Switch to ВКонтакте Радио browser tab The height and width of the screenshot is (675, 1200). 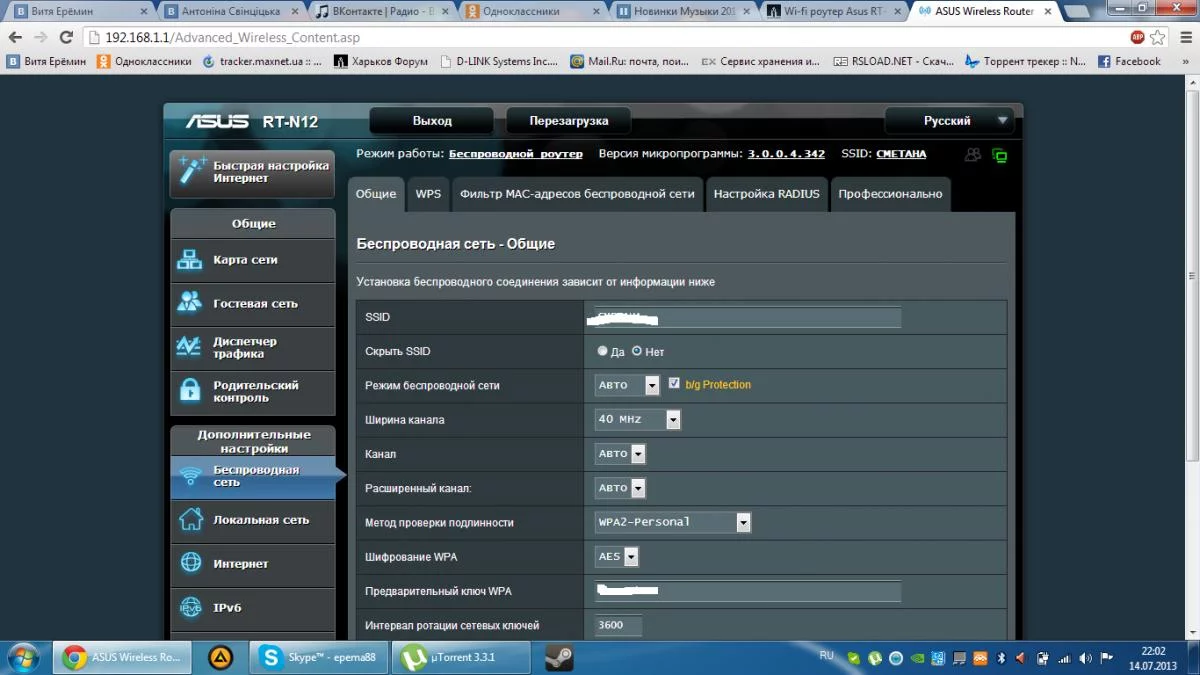pos(381,11)
